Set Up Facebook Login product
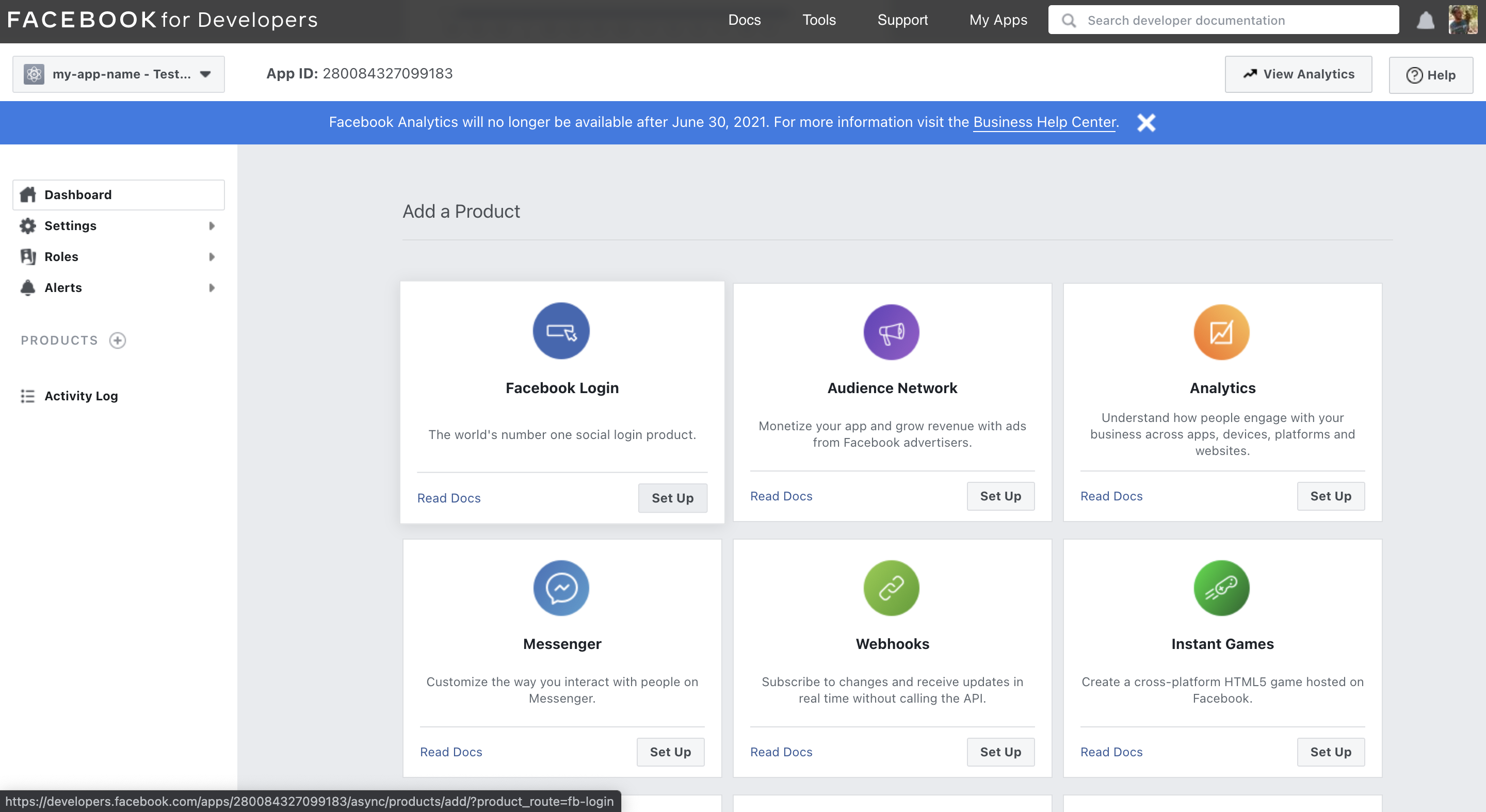The height and width of the screenshot is (812, 1486). coord(672,498)
